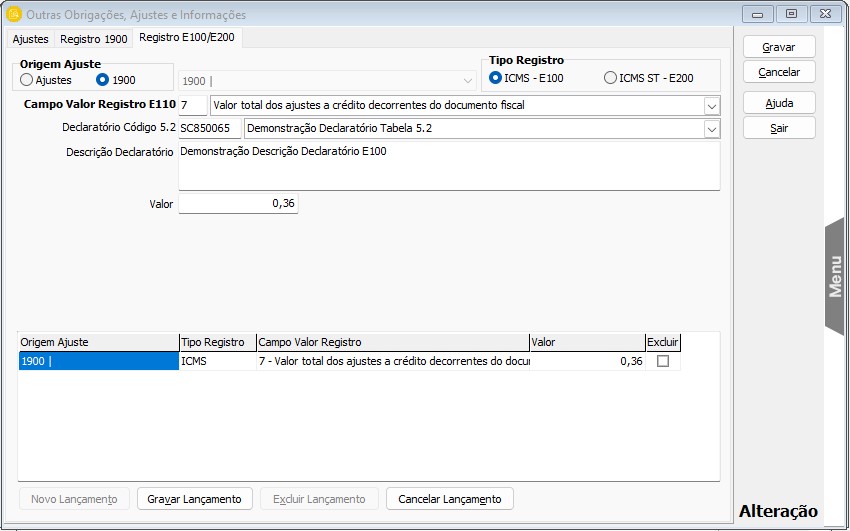The image size is (850, 531).
Task: Switch to the Ajustes tab
Action: [x=30, y=39]
